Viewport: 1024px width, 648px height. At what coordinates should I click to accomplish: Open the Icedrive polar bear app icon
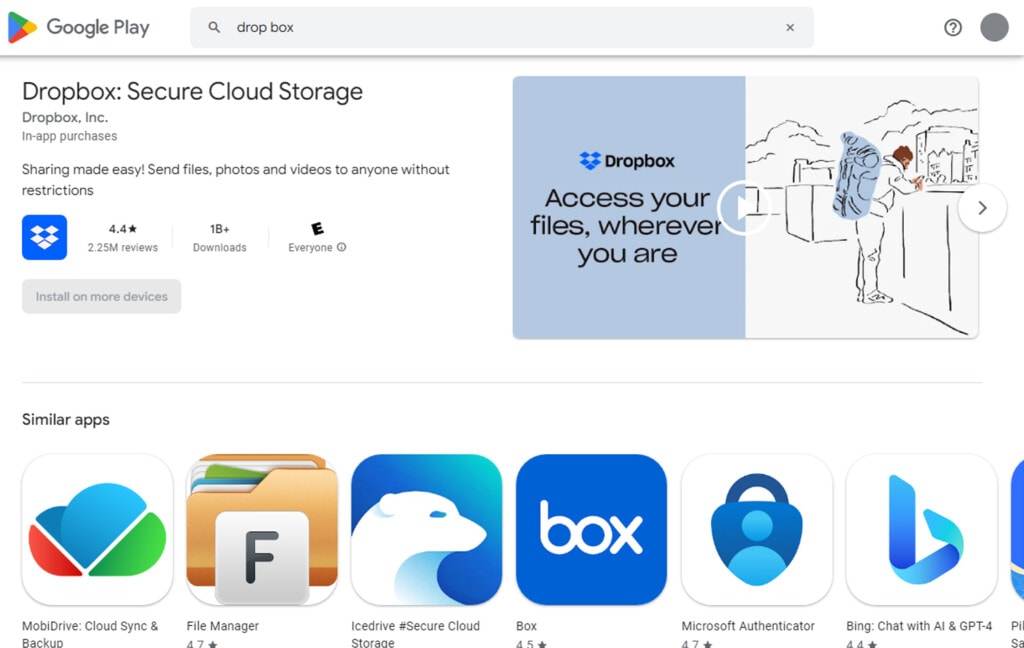(426, 530)
